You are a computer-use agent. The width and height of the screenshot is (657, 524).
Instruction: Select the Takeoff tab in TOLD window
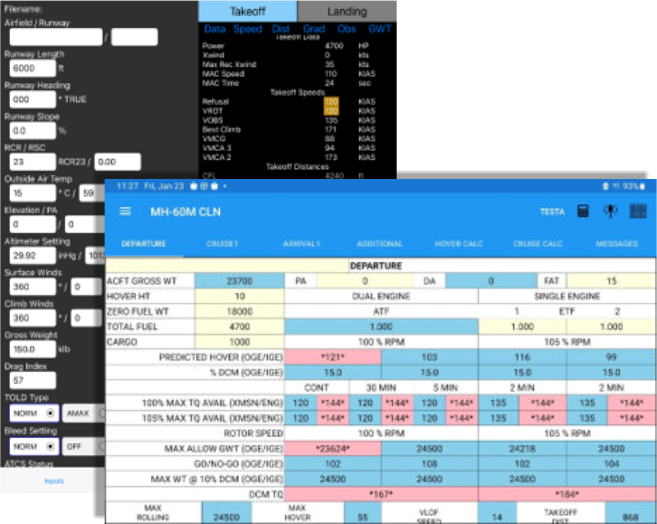pyautogui.click(x=248, y=11)
